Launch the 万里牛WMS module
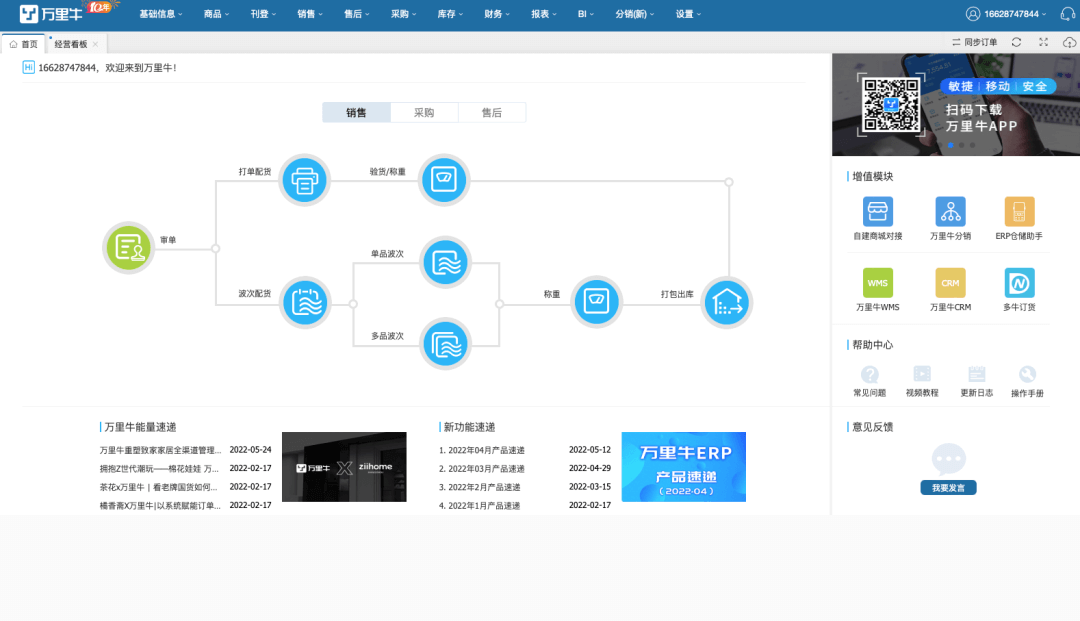Screen dimensions: 1080x621 pyautogui.click(x=878, y=283)
